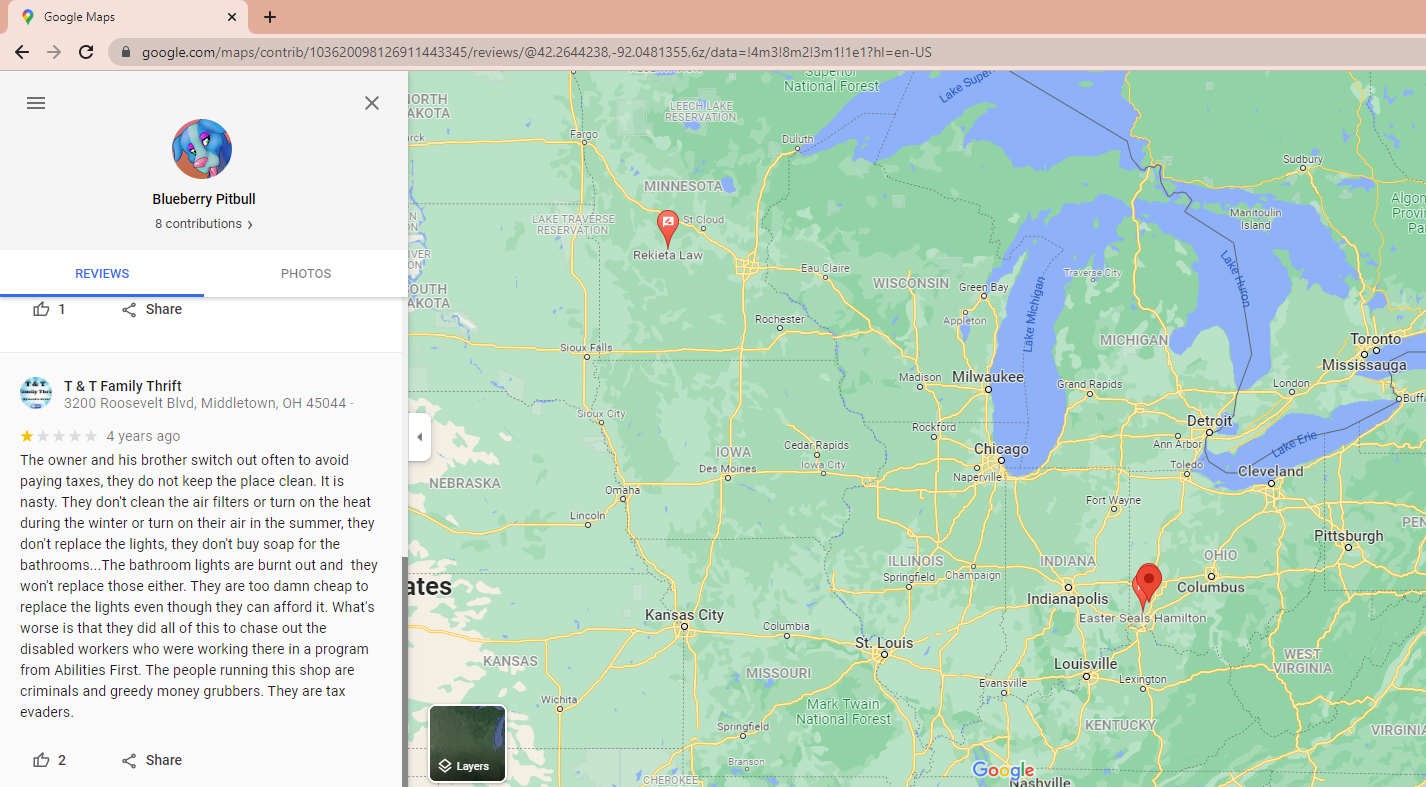Click the Kansas City label on map
The height and width of the screenshot is (787, 1426).
(x=684, y=615)
